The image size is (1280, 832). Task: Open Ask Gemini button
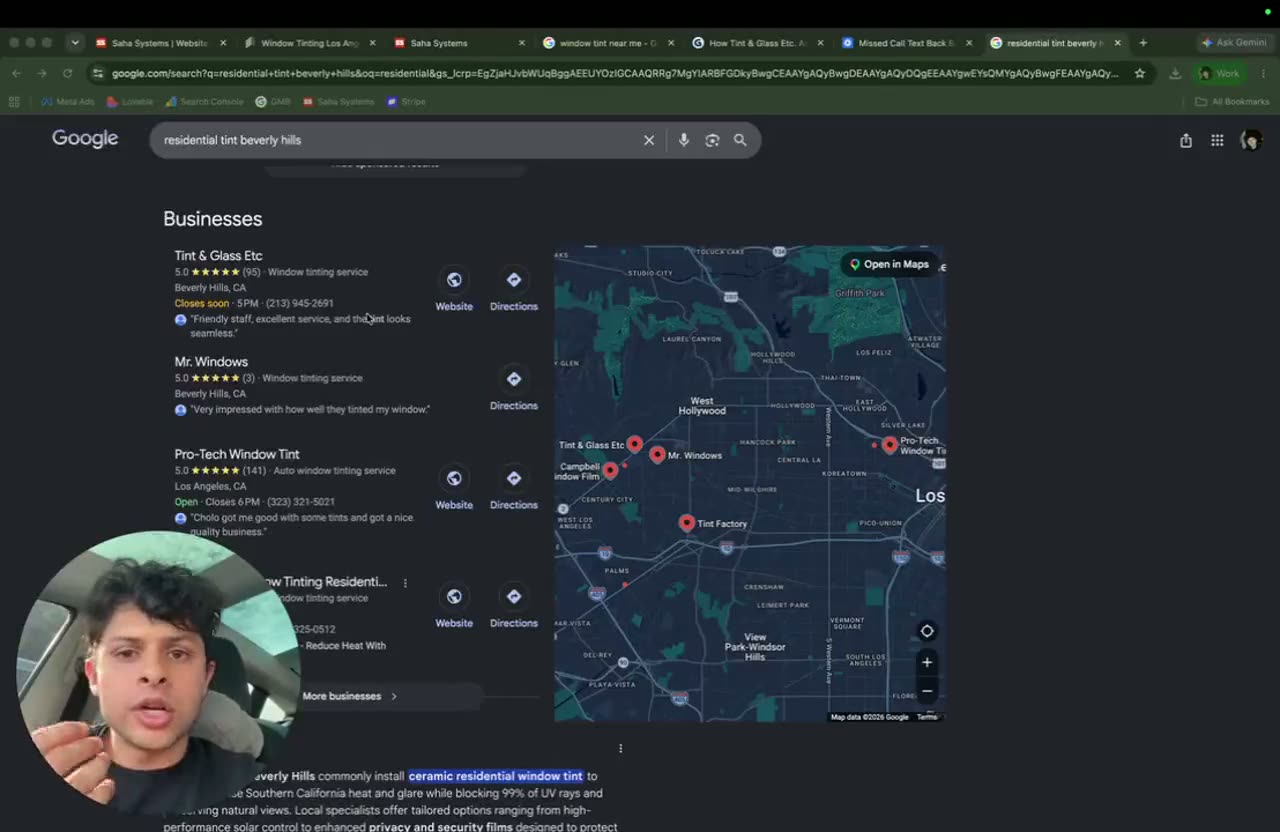point(1234,43)
